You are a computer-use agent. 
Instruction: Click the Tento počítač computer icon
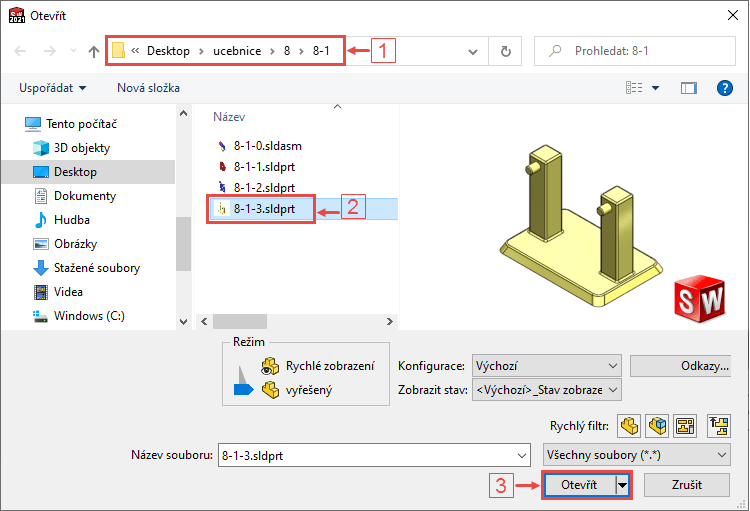pos(33,124)
